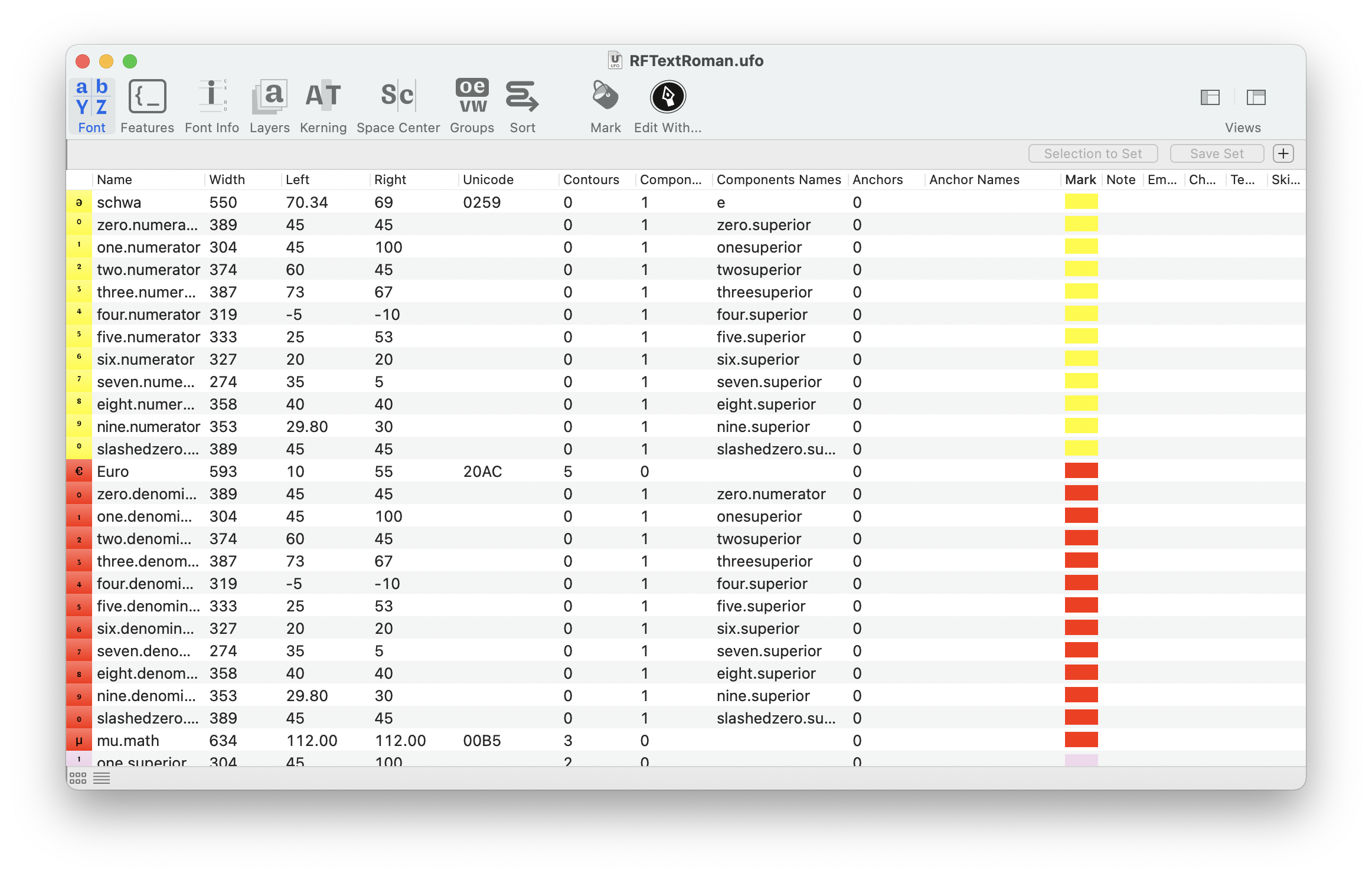Click width value 634 of mu.math
The image size is (1372, 877).
(223, 741)
